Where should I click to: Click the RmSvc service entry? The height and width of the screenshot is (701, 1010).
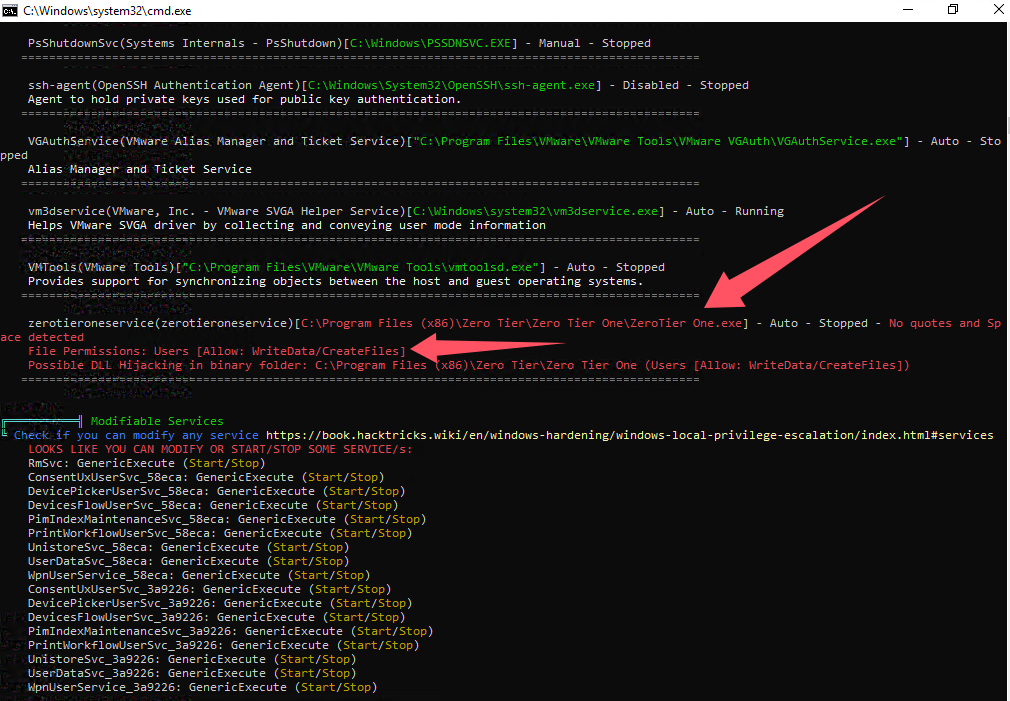49,463
